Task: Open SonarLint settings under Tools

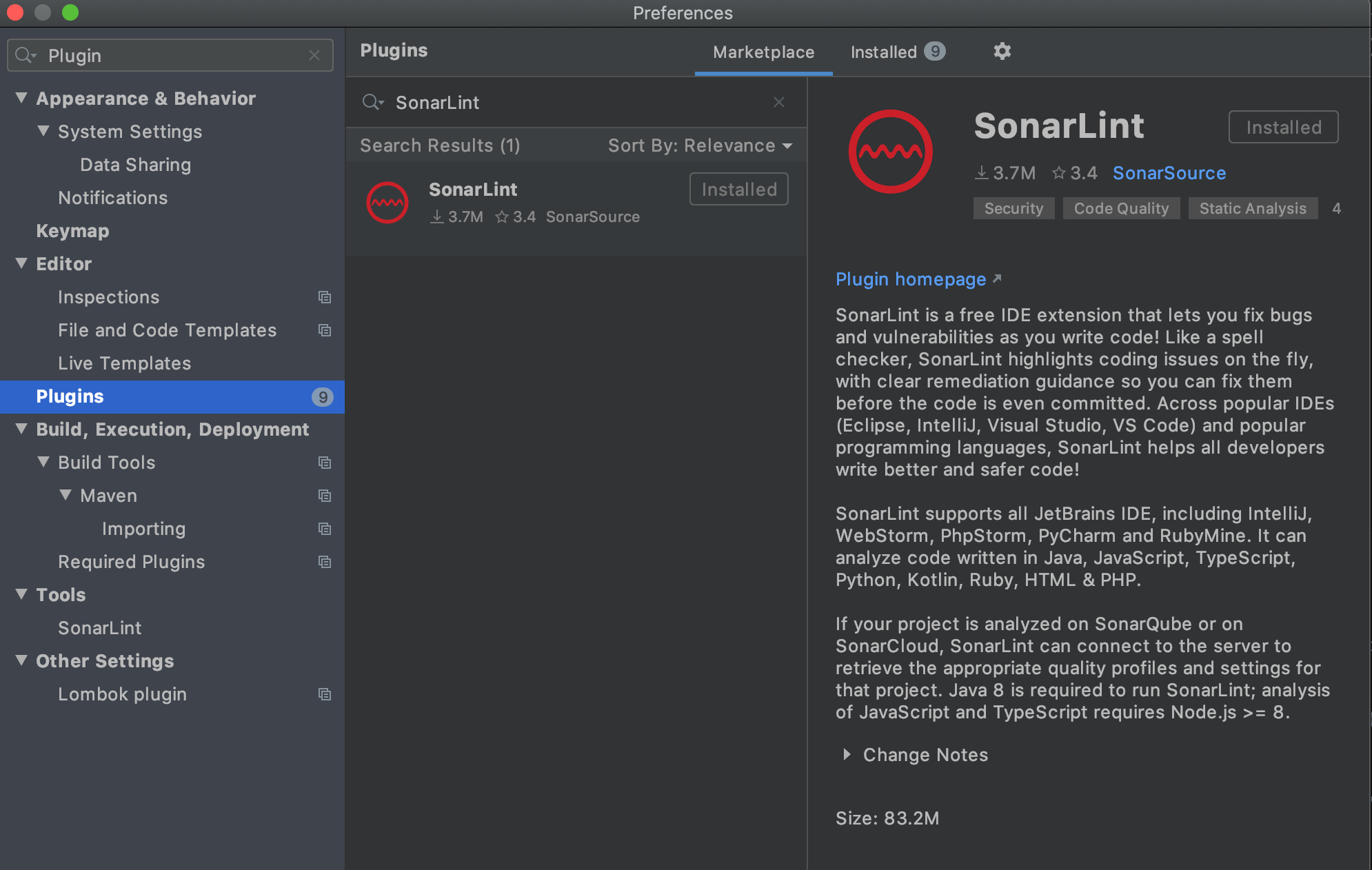Action: click(x=100, y=628)
